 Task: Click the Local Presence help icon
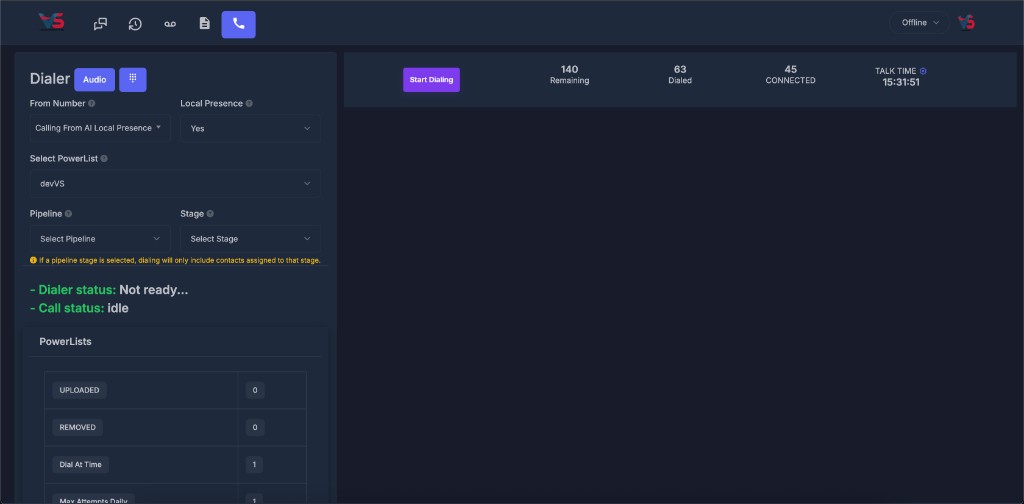tap(249, 103)
